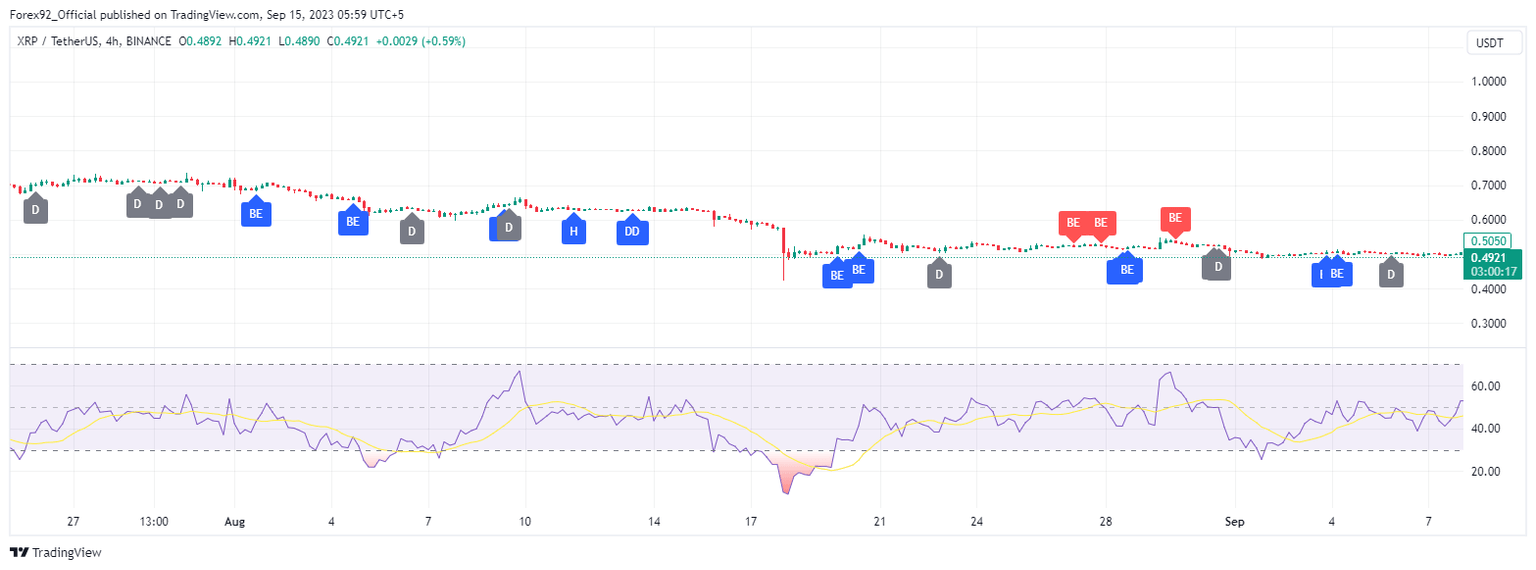Open the gray D marker between Aug 21 and 24

(x=939, y=274)
